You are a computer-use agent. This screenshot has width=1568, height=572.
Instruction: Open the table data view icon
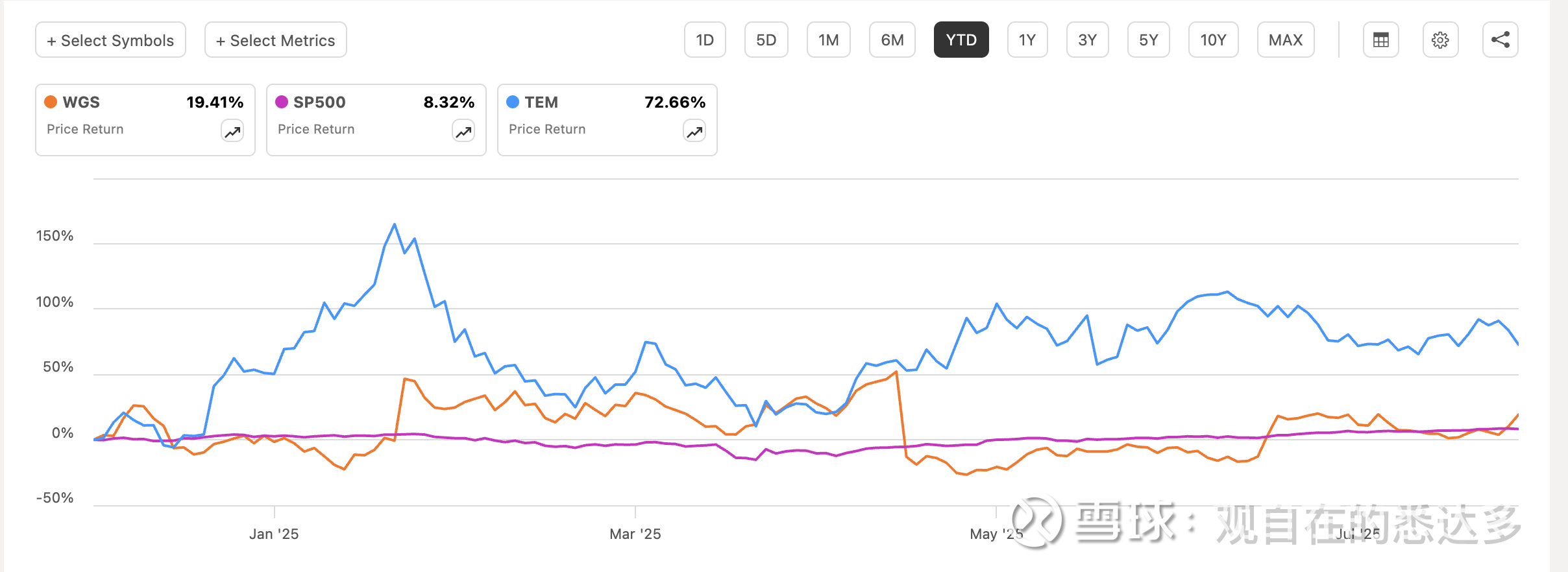click(x=1380, y=40)
